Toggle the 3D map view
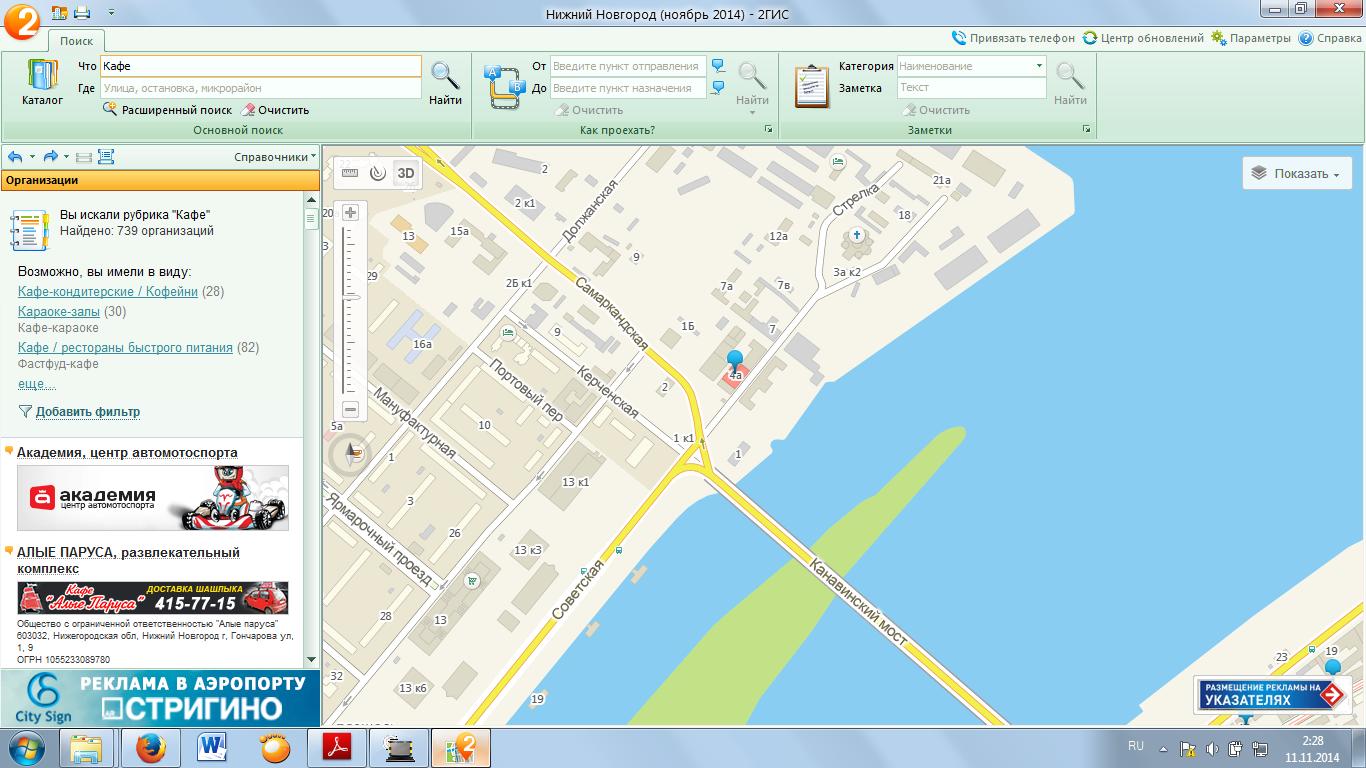The width and height of the screenshot is (1366, 768). tap(406, 172)
